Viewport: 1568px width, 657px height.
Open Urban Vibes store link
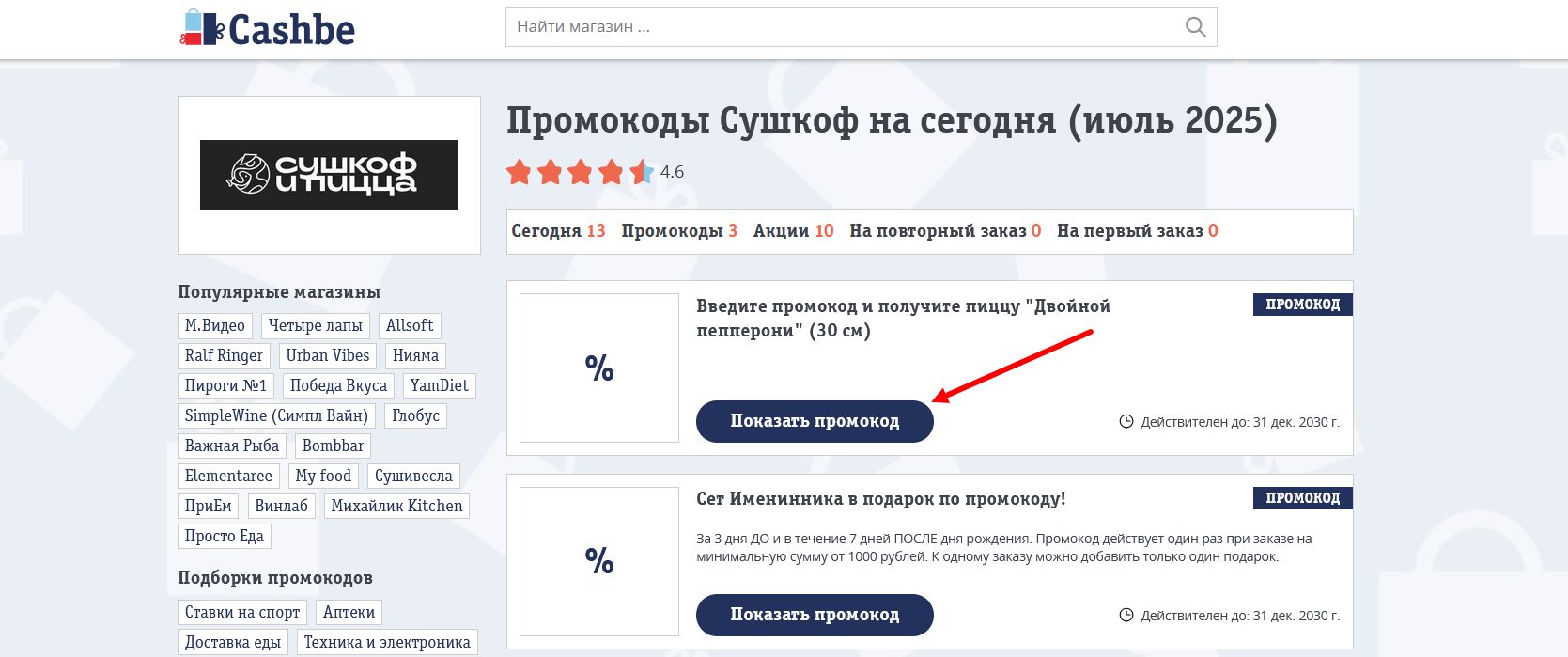pos(328,355)
